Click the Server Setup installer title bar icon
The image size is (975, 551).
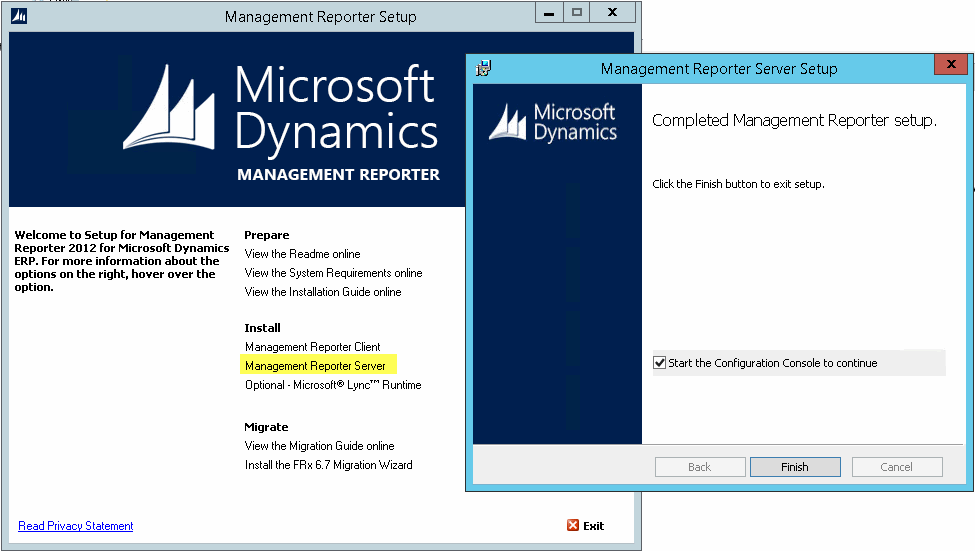pos(483,68)
